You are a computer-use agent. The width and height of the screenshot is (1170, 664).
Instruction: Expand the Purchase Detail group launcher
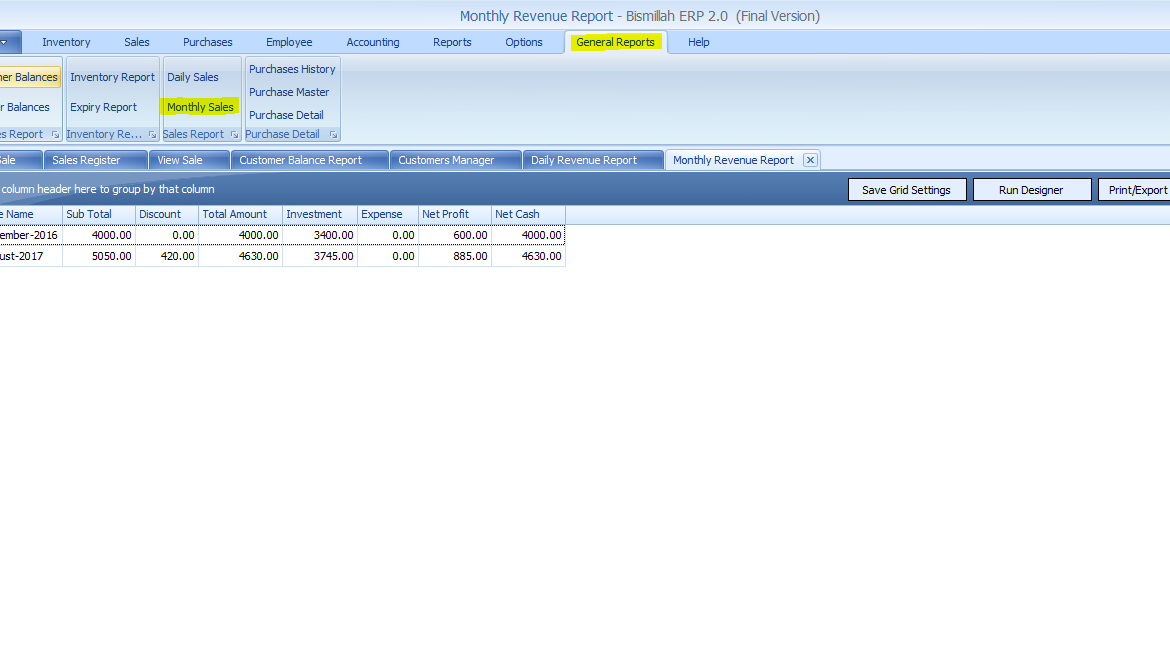point(333,134)
